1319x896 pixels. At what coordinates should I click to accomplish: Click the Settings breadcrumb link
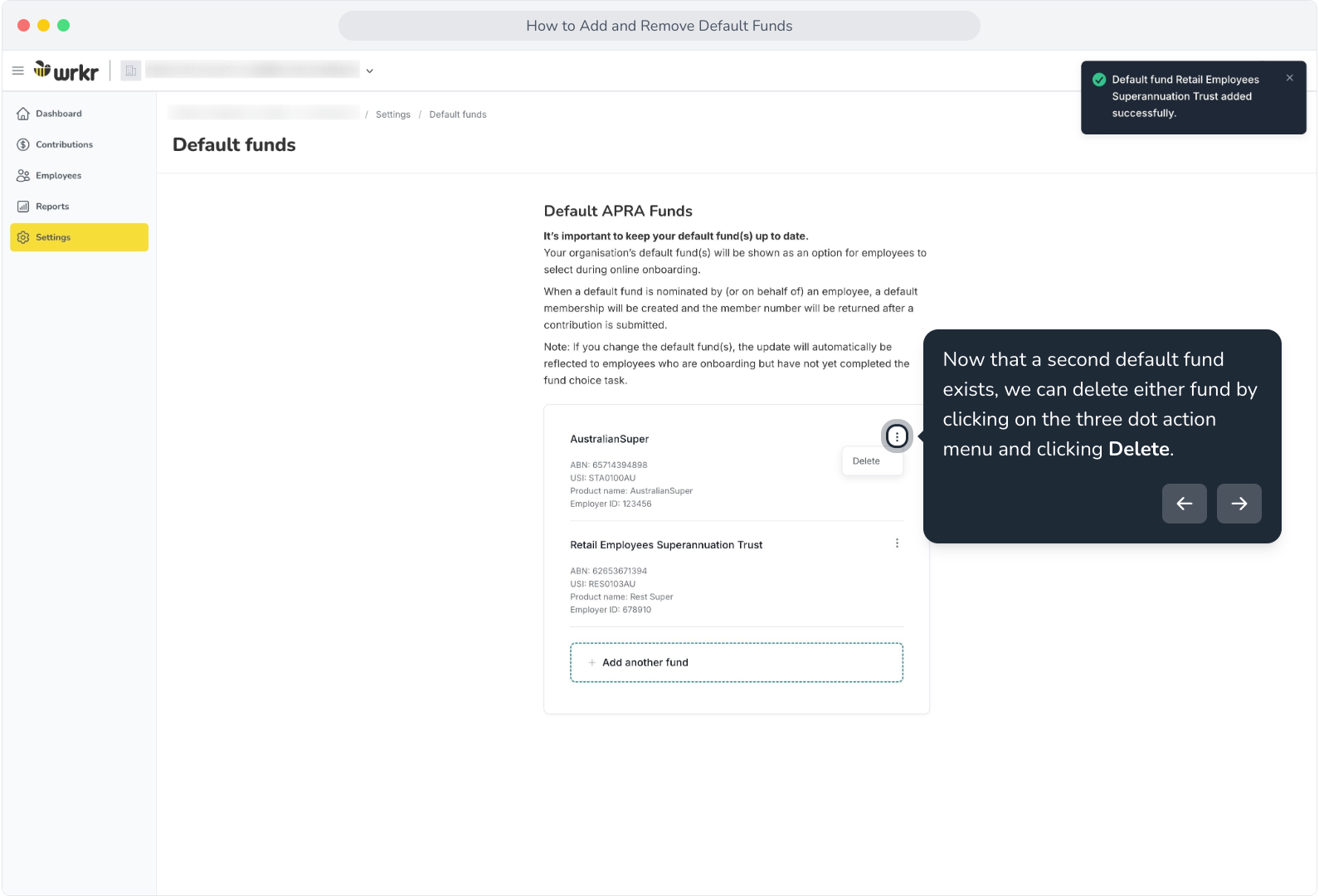393,114
